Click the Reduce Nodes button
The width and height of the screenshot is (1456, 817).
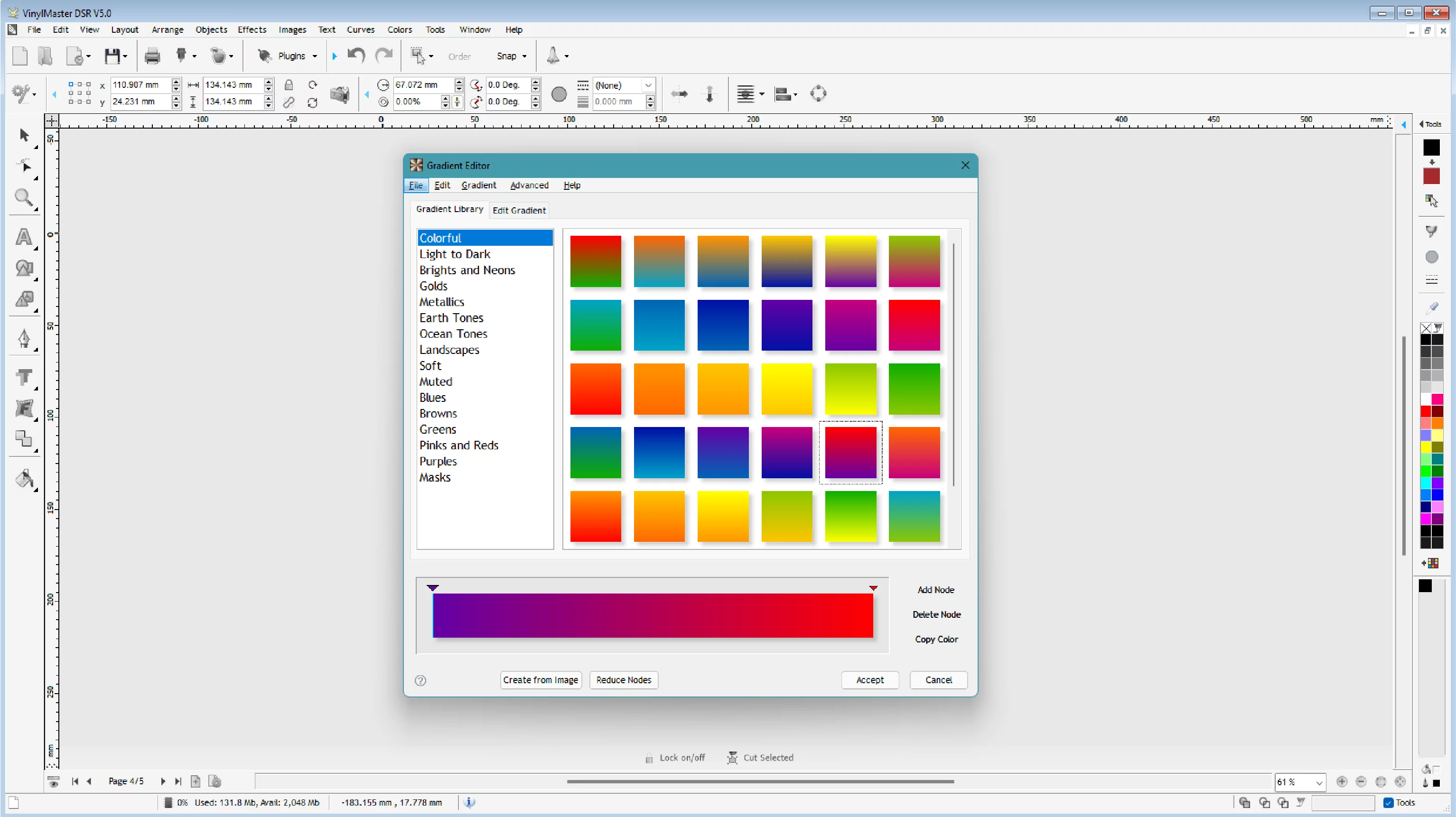(624, 680)
